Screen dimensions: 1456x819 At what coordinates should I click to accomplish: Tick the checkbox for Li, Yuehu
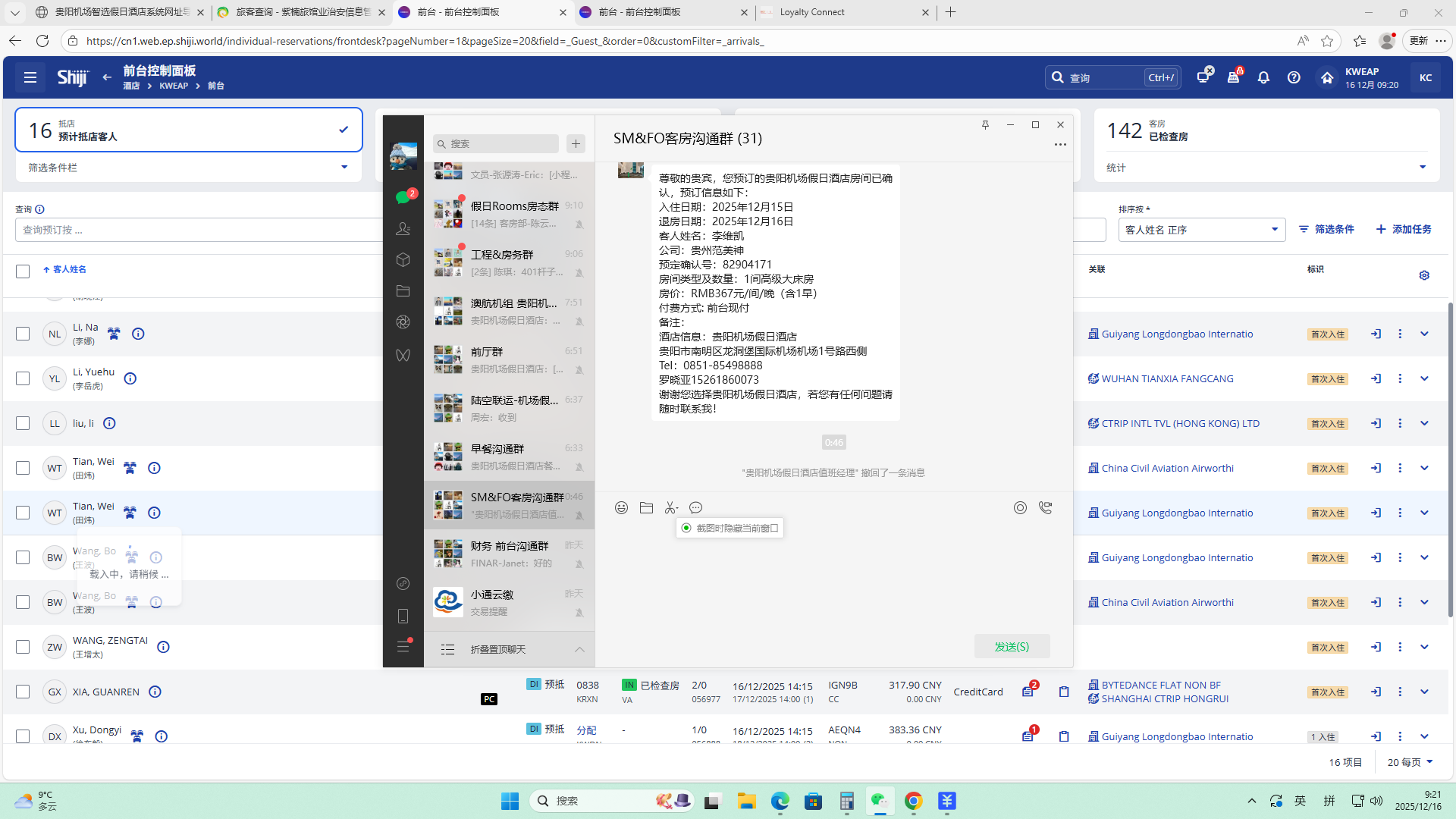click(23, 378)
